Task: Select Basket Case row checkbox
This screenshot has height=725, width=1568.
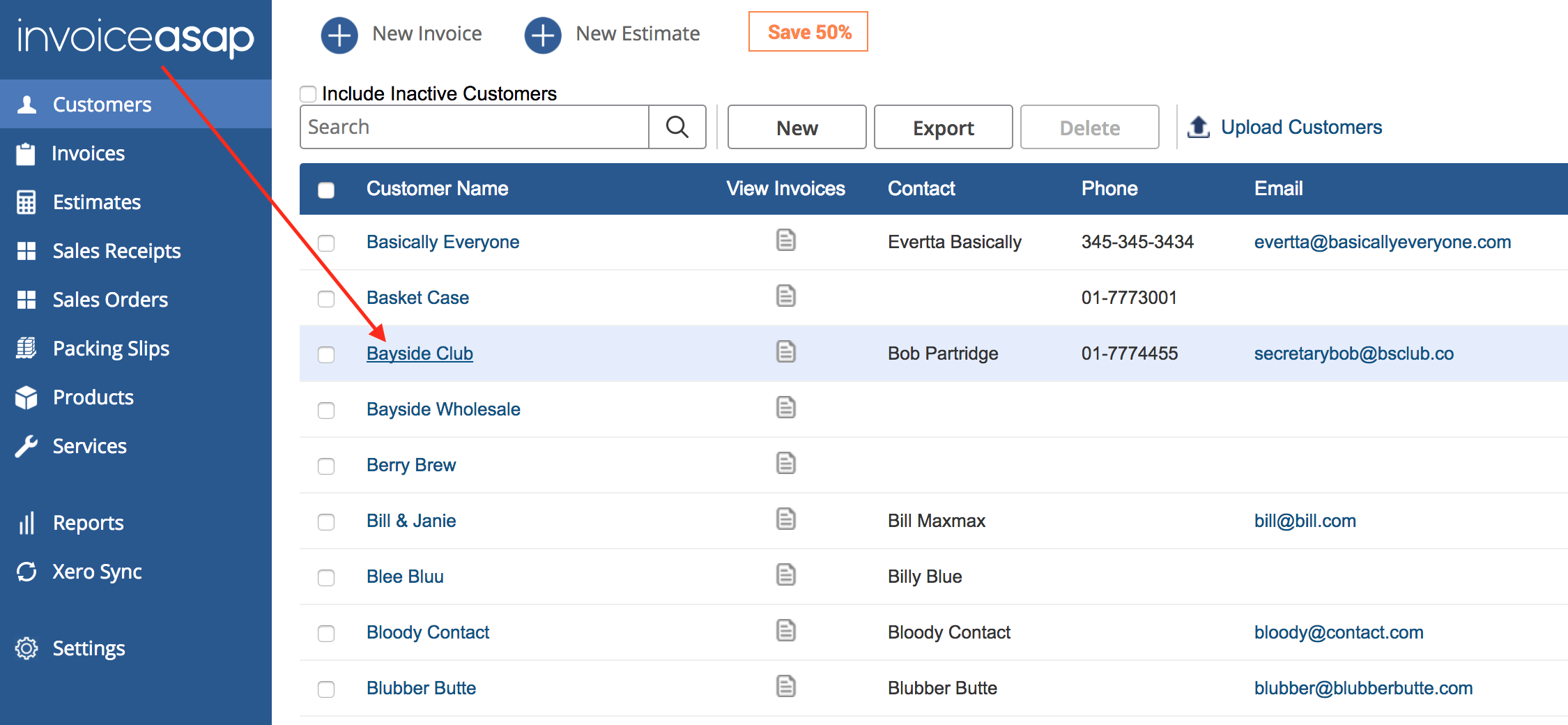Action: (326, 298)
